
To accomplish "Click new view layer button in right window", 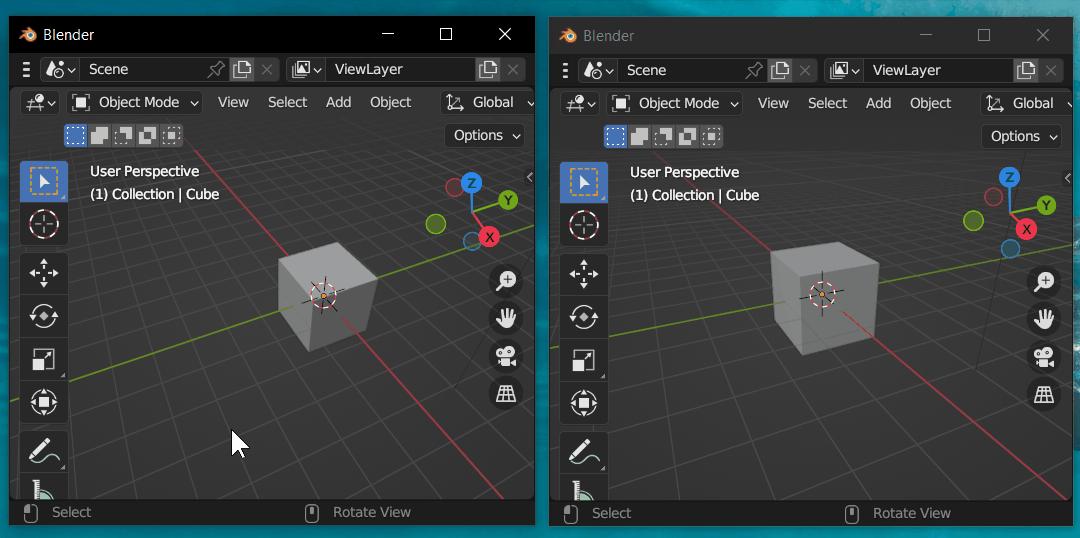I will [1026, 70].
